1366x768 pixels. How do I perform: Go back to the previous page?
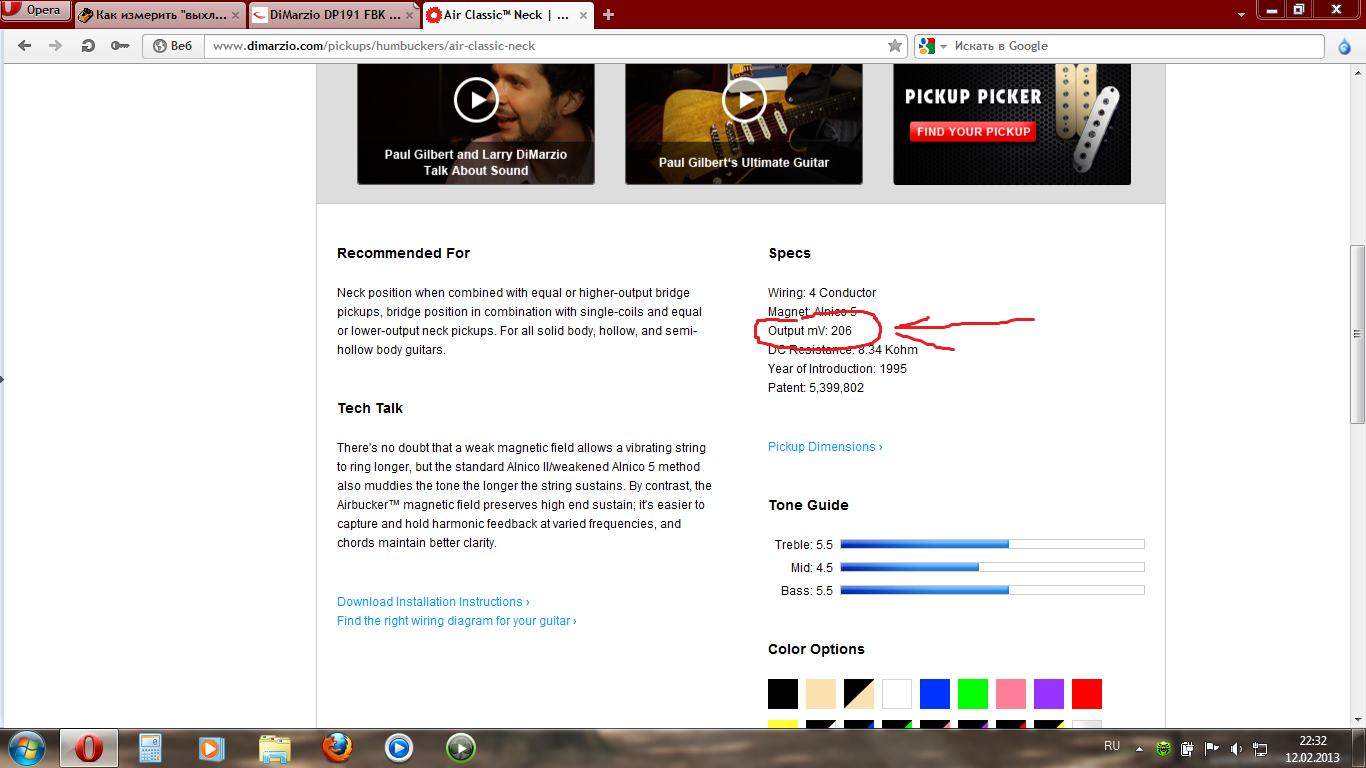click(25, 46)
